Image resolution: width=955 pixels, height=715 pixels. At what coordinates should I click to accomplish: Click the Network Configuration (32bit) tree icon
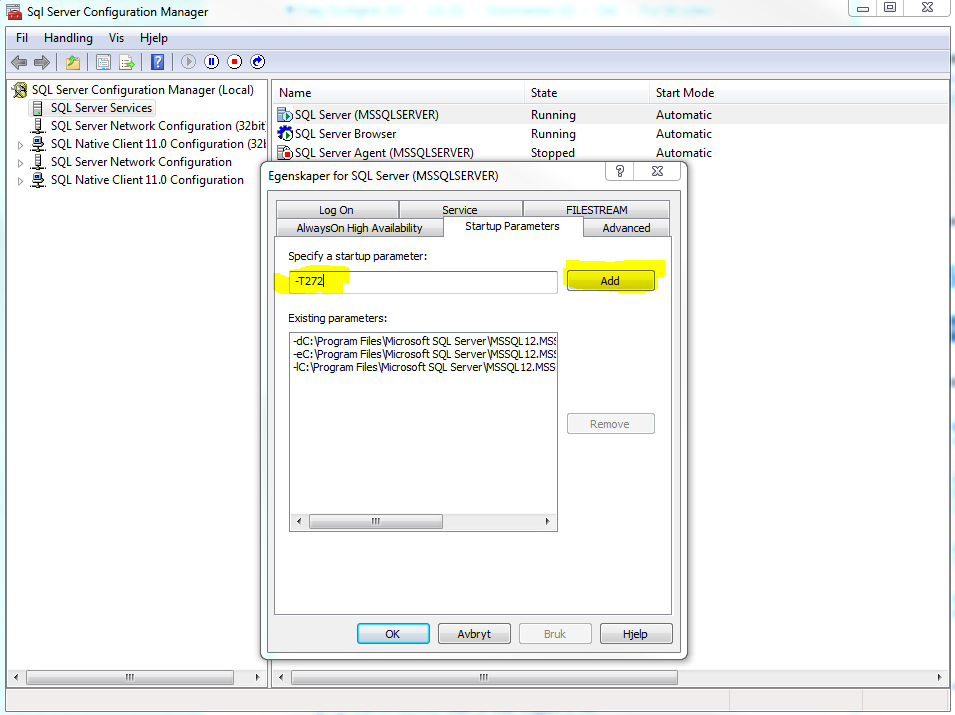pos(38,126)
